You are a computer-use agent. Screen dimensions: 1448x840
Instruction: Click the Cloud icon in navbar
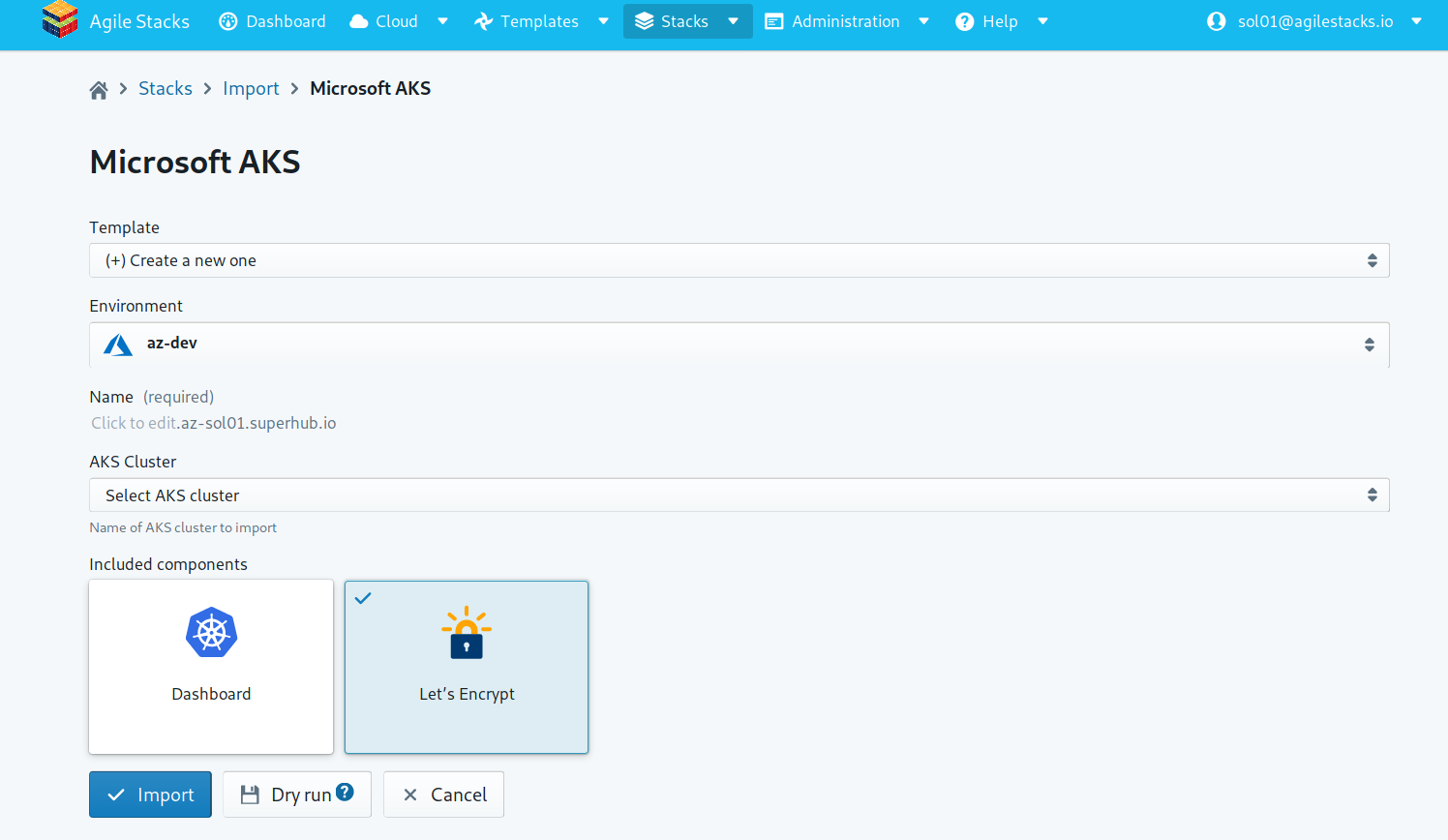pyautogui.click(x=359, y=21)
